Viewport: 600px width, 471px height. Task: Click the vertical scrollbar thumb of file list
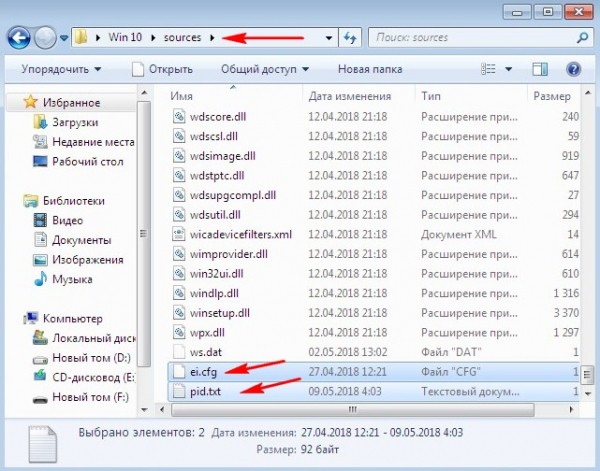tap(587, 374)
